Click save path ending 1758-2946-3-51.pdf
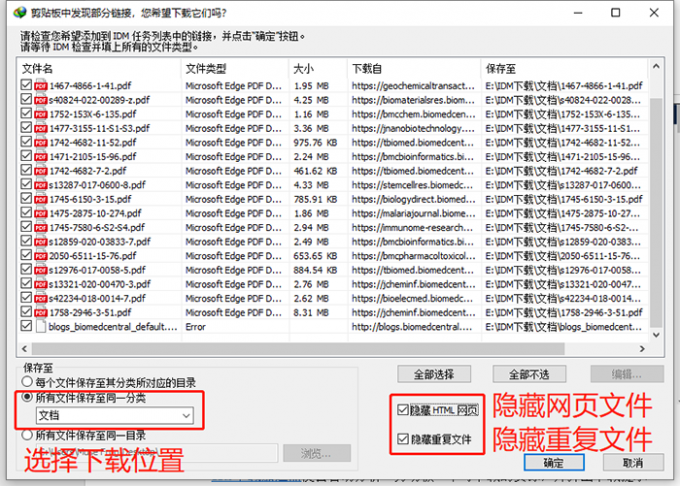 [x=564, y=313]
